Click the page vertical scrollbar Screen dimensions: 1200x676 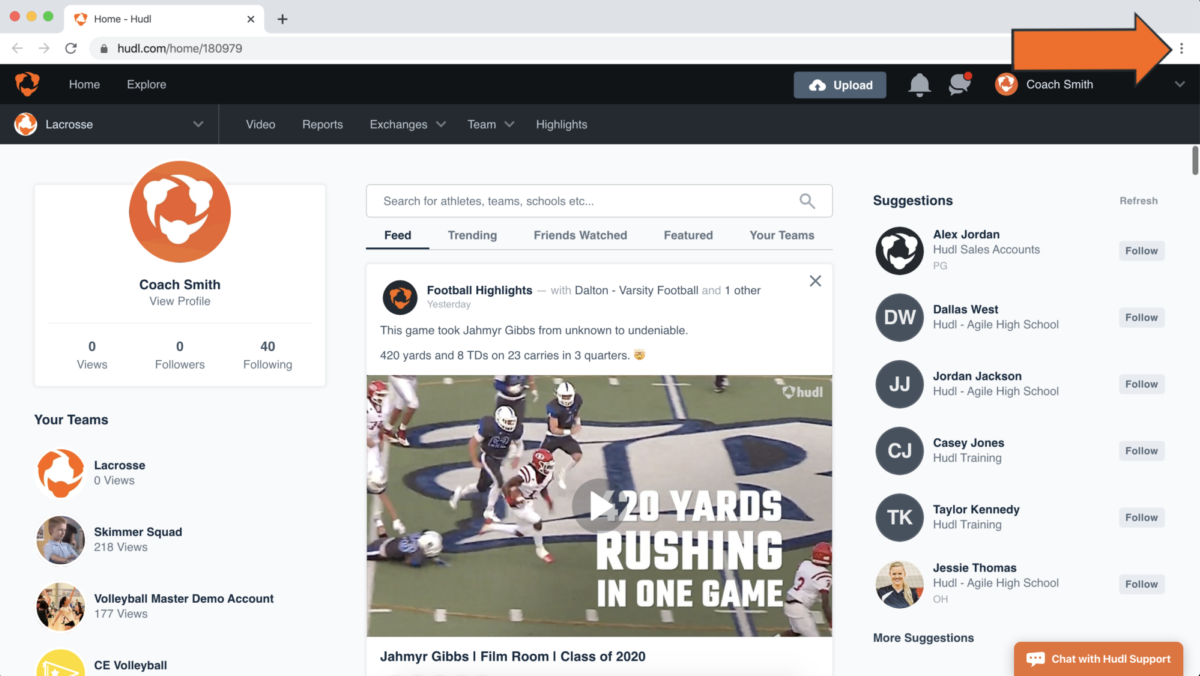point(1194,161)
